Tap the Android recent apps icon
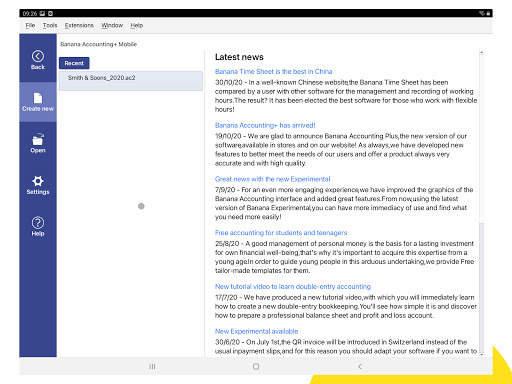 tap(152, 366)
